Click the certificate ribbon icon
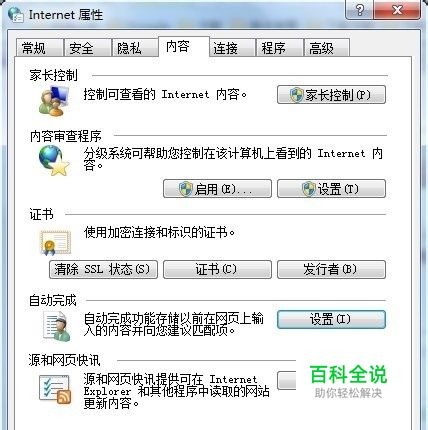 click(x=55, y=243)
